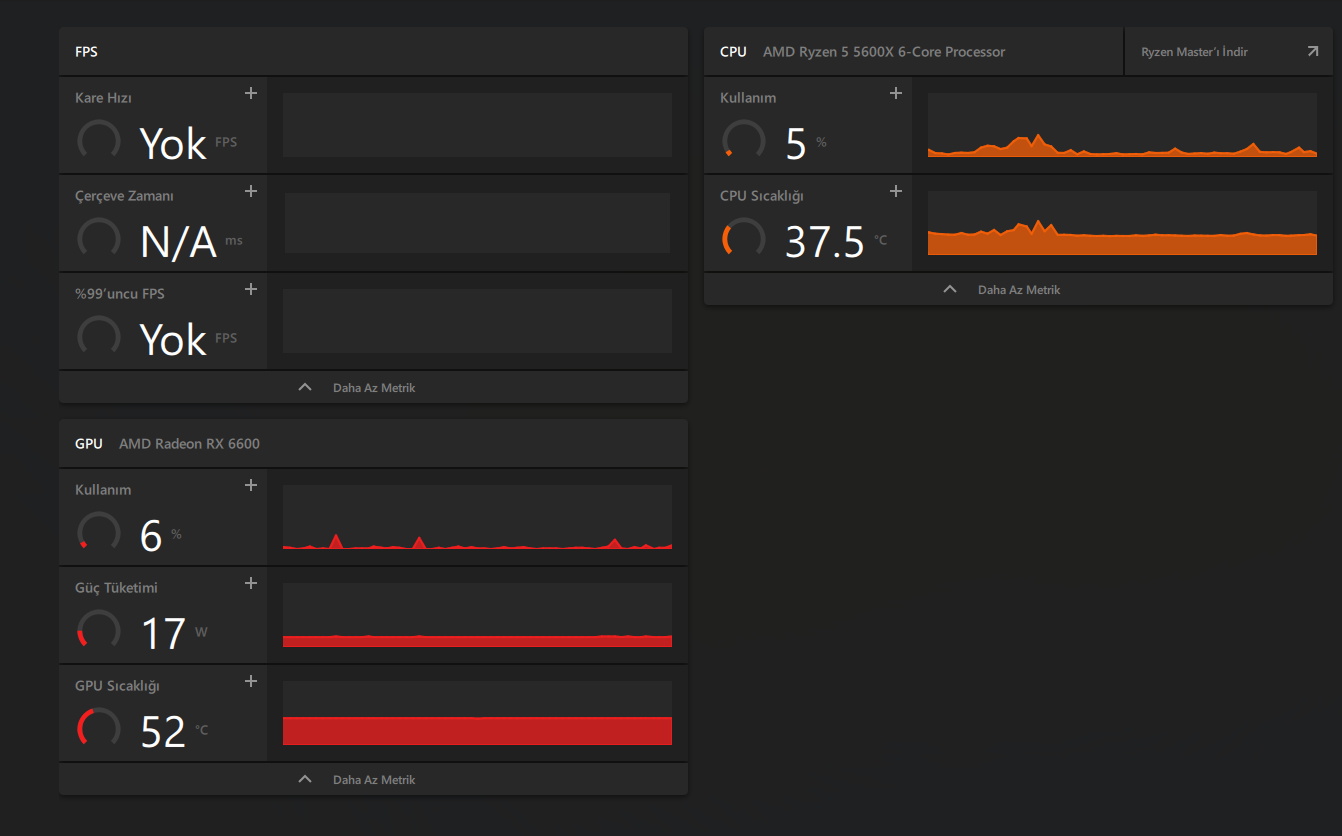This screenshot has width=1342, height=836.
Task: Click the Güç Tüketimi label
Action: [x=116, y=588]
